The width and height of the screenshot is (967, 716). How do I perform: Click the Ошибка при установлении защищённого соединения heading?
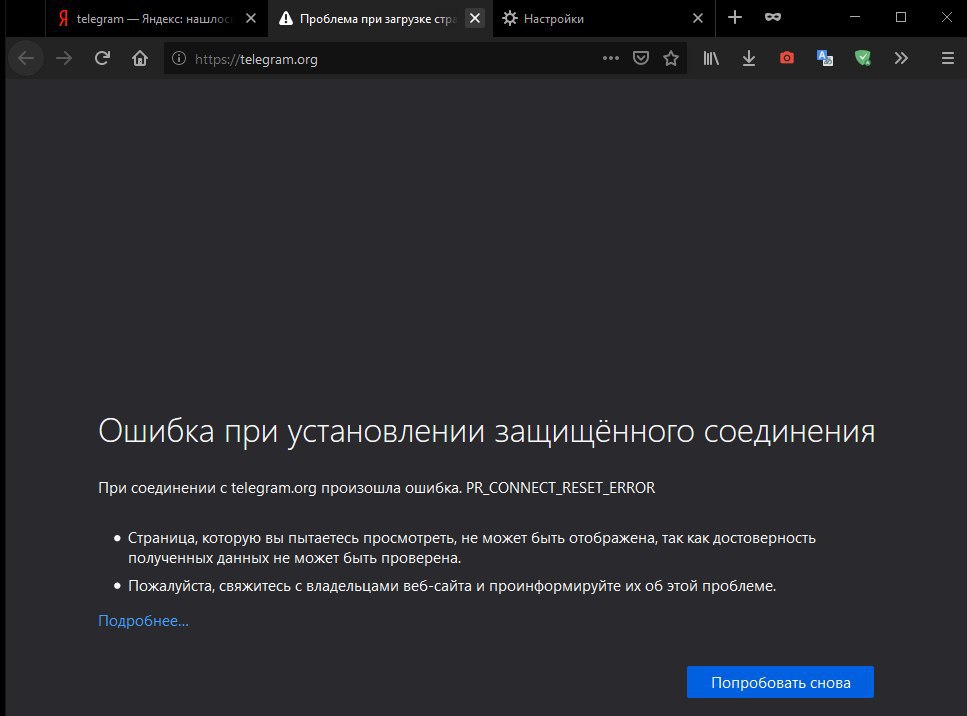(486, 431)
